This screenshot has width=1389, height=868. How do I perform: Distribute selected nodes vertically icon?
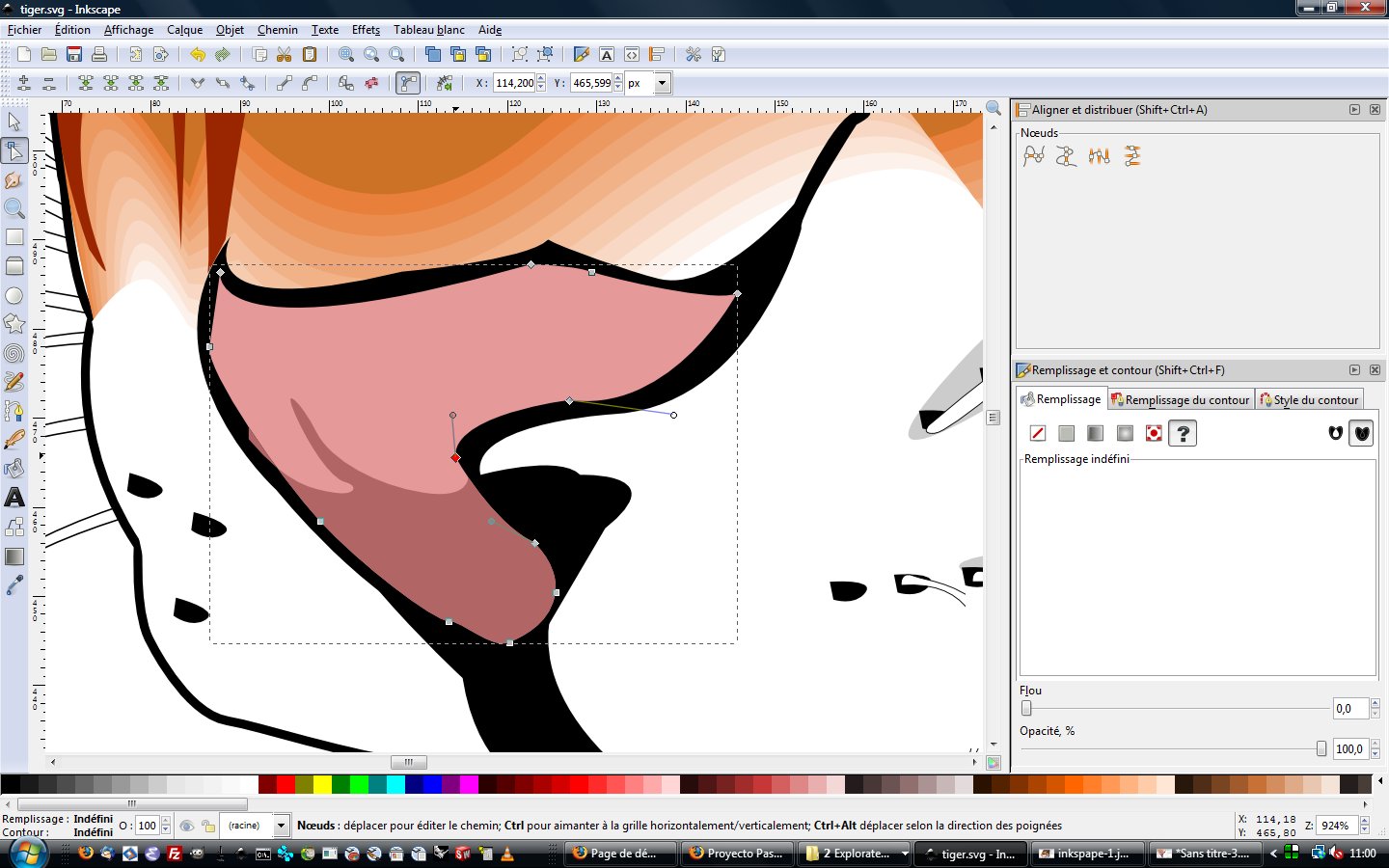click(1132, 155)
